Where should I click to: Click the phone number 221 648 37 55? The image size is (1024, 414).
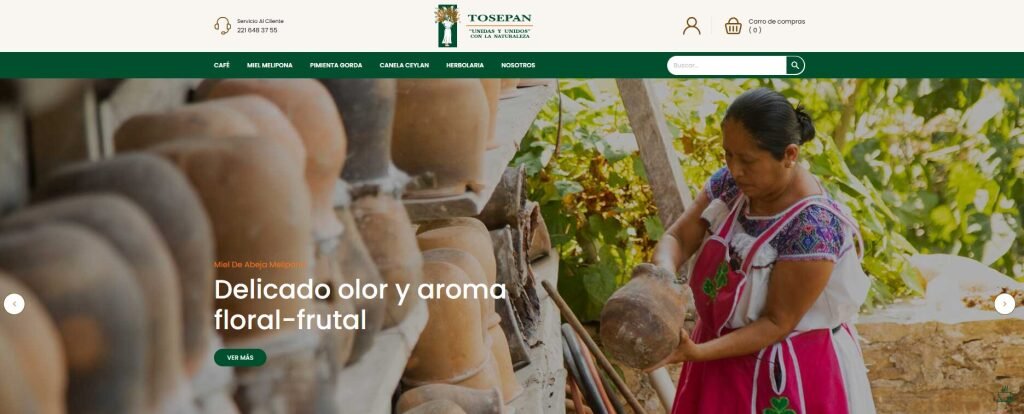tap(257, 30)
